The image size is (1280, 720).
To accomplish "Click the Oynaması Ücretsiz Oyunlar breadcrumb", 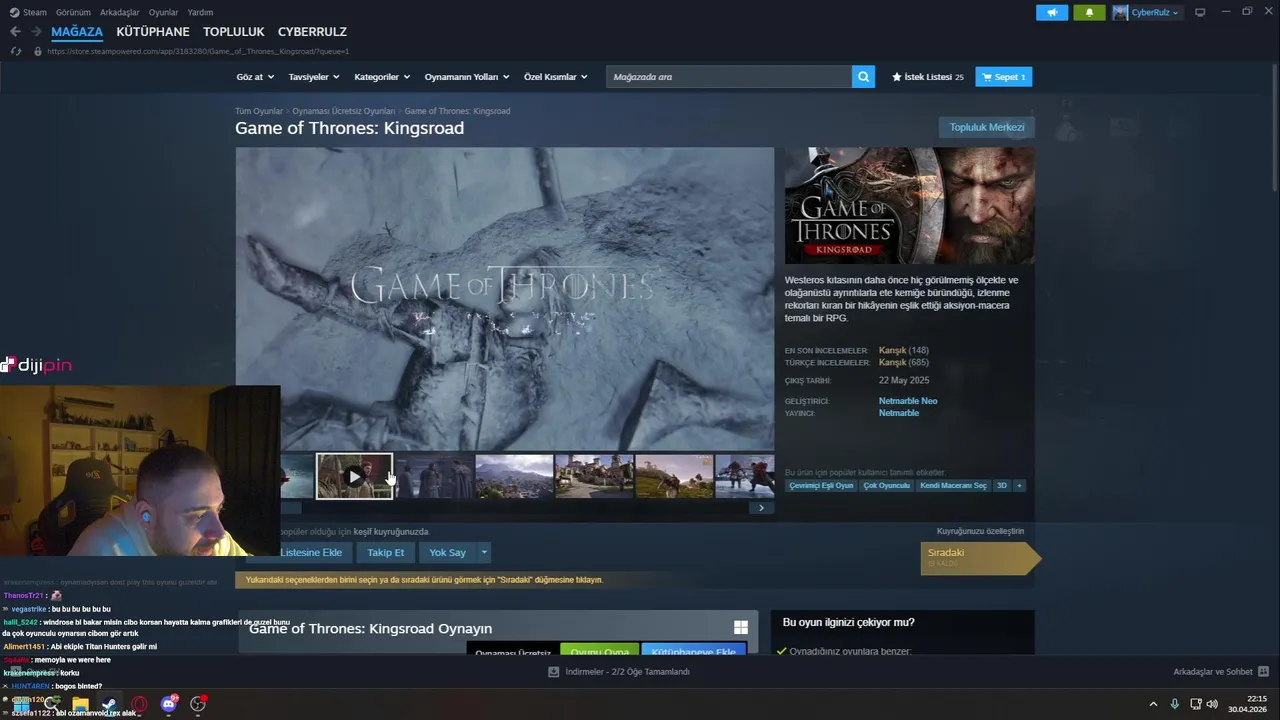I will [x=344, y=111].
